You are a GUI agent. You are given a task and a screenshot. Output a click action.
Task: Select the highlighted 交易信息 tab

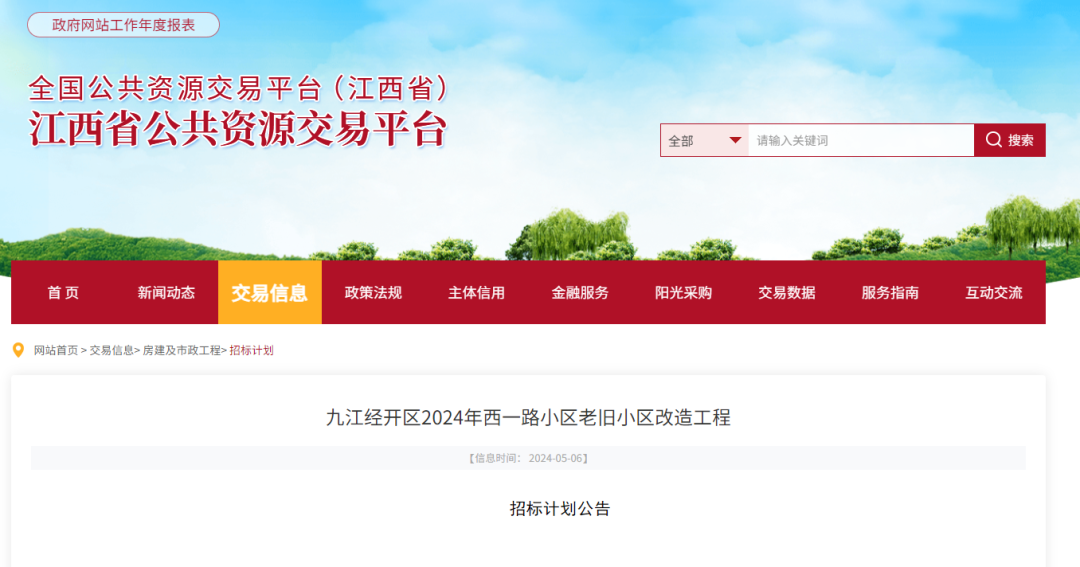click(x=270, y=293)
